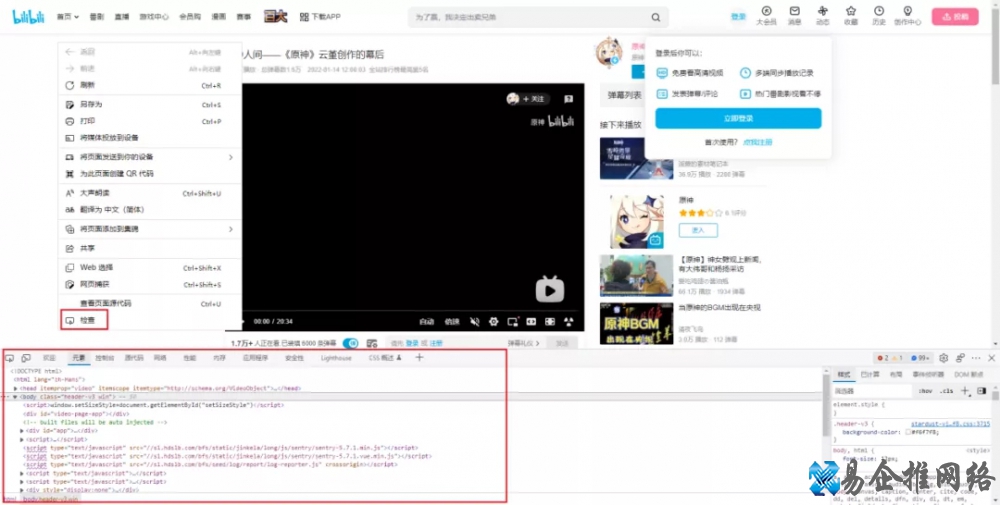This screenshot has width=1000, height=505.
Task: Toggle the :hov element state button
Action: point(925,391)
